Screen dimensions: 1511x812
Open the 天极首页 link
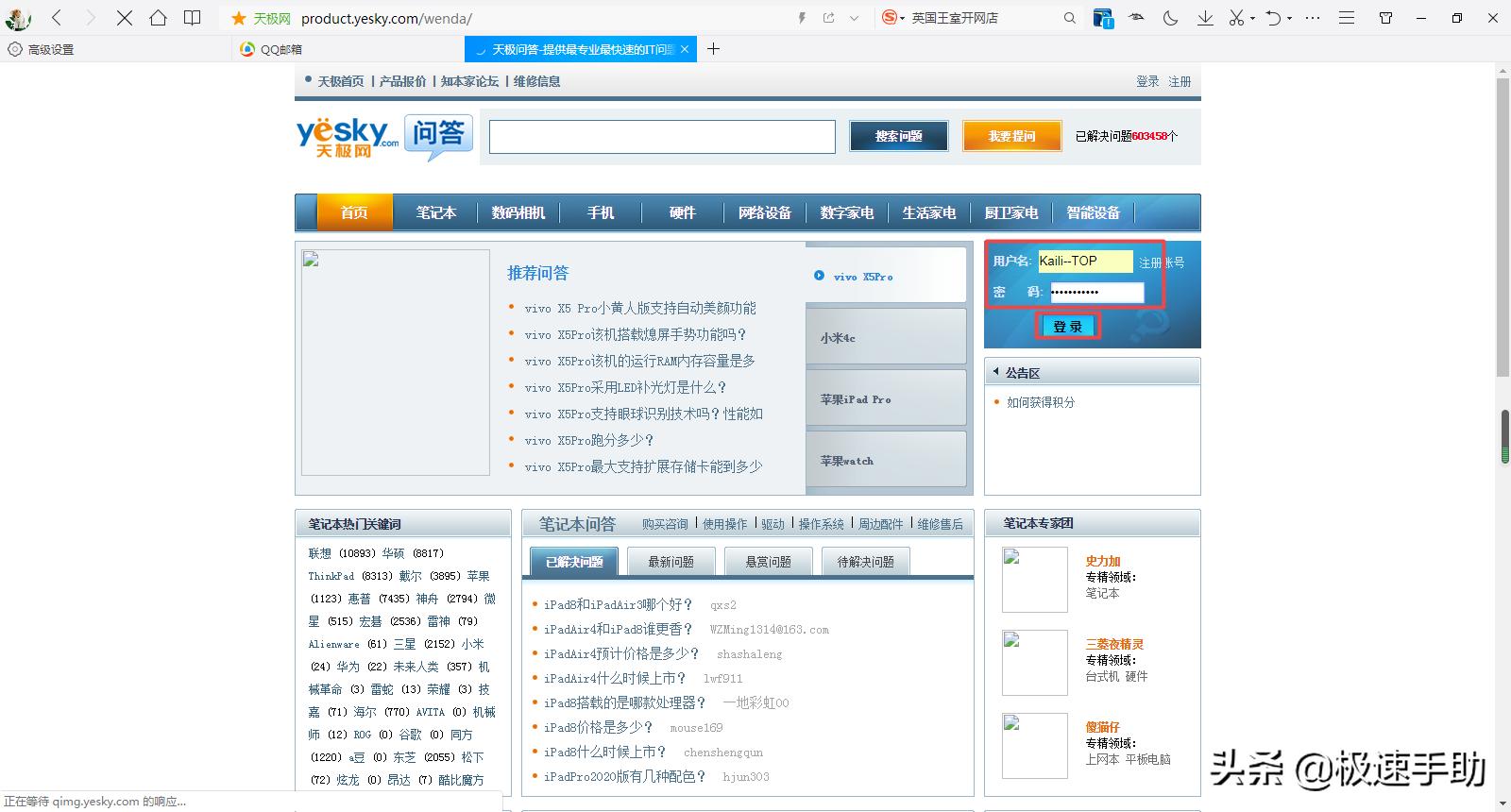pos(340,81)
